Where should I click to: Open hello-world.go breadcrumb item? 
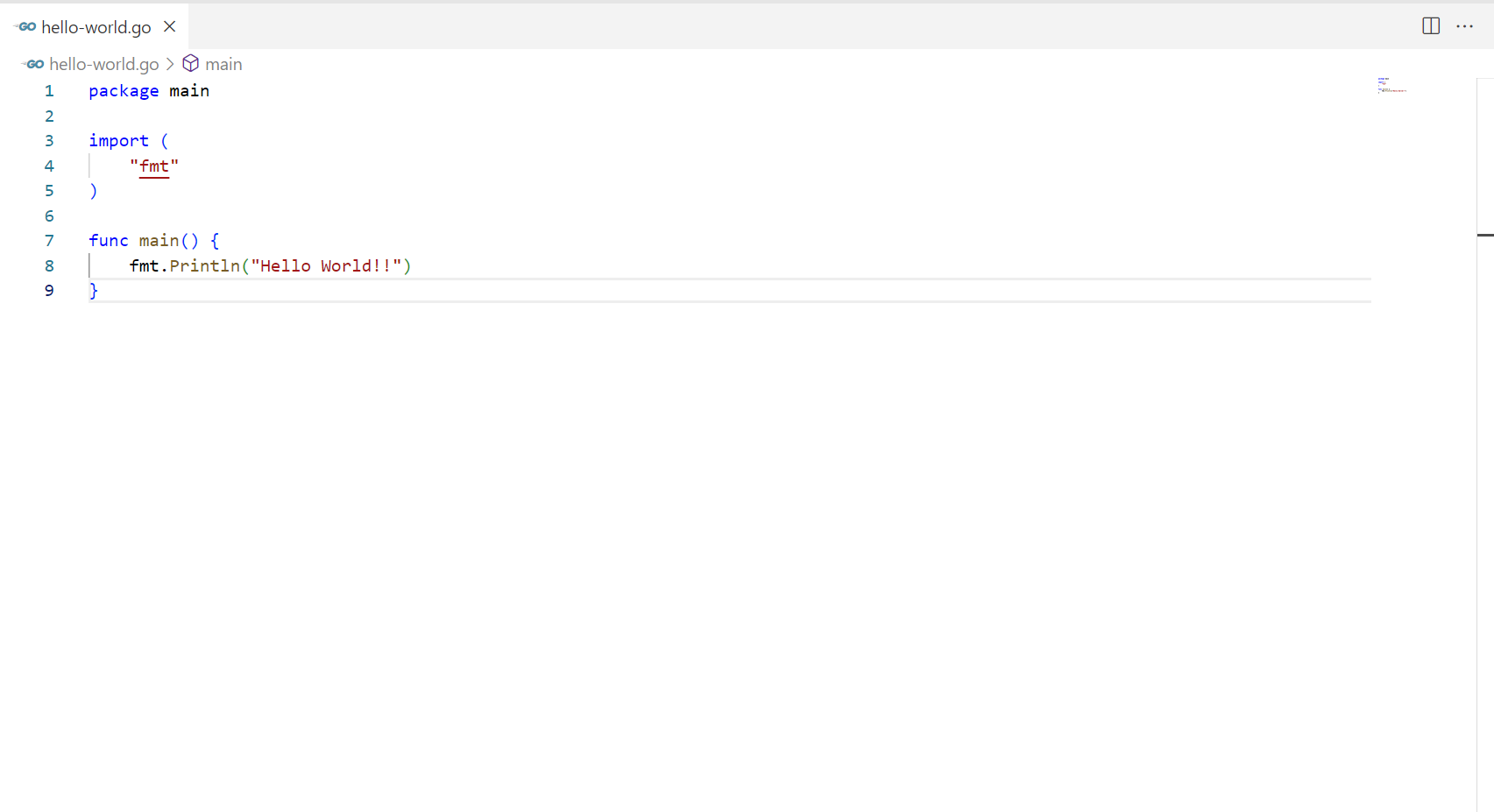click(x=104, y=64)
